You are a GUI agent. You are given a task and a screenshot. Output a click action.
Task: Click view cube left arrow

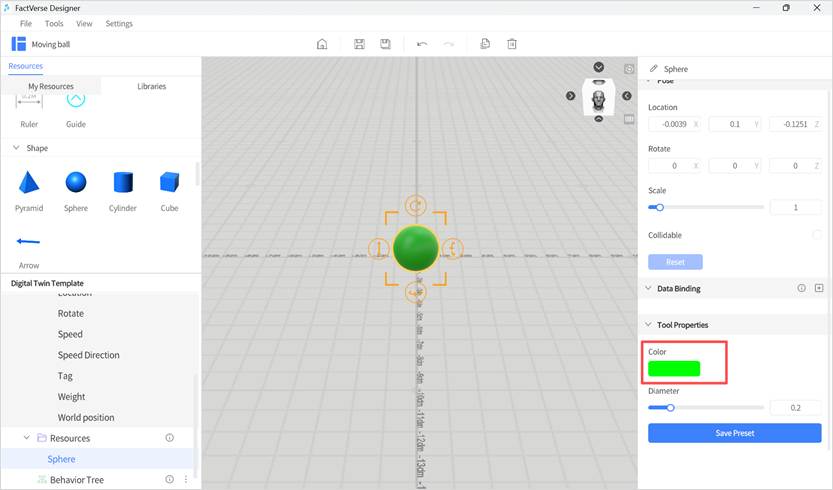coord(571,96)
